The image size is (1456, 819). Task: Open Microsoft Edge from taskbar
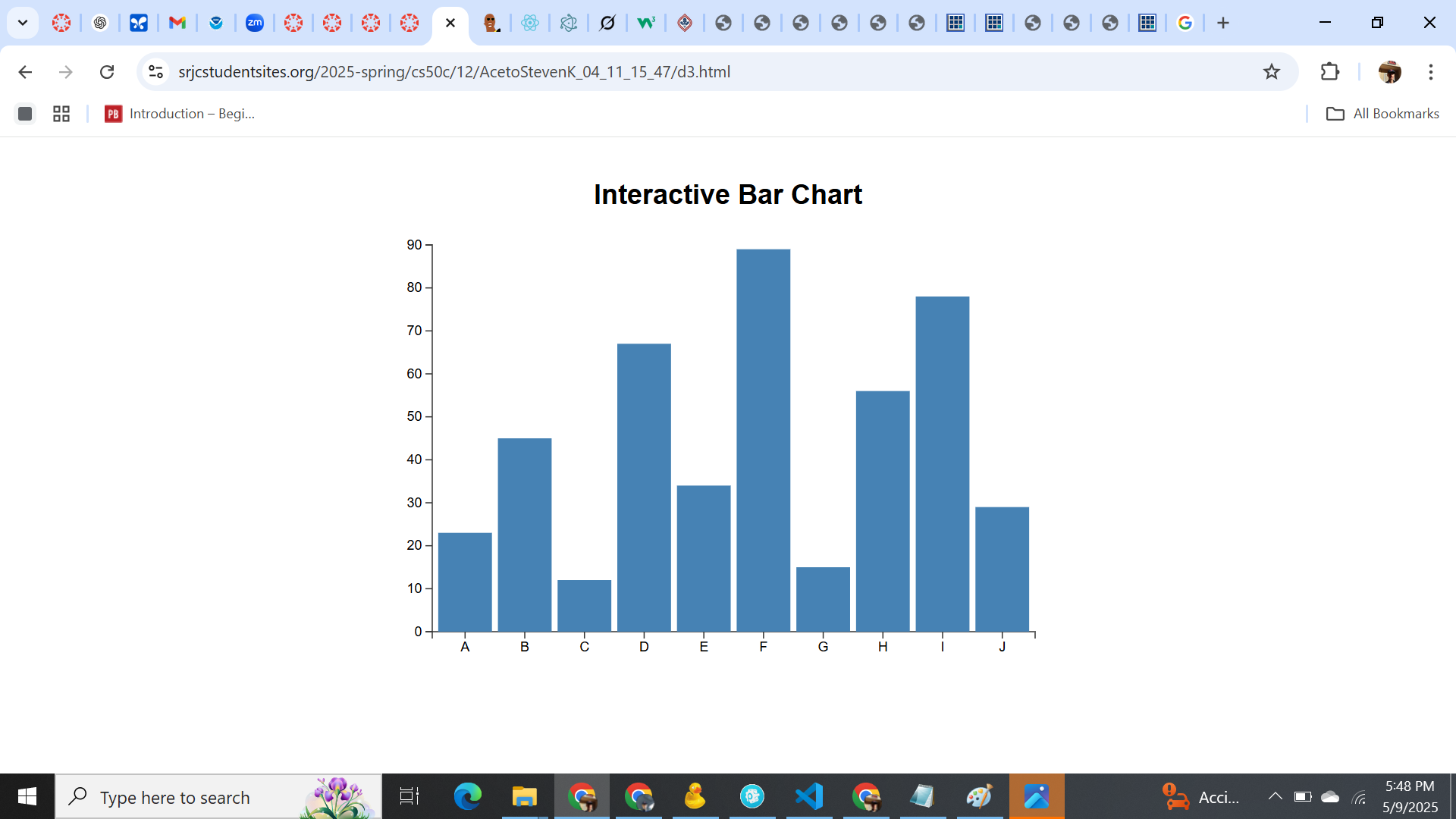click(467, 796)
